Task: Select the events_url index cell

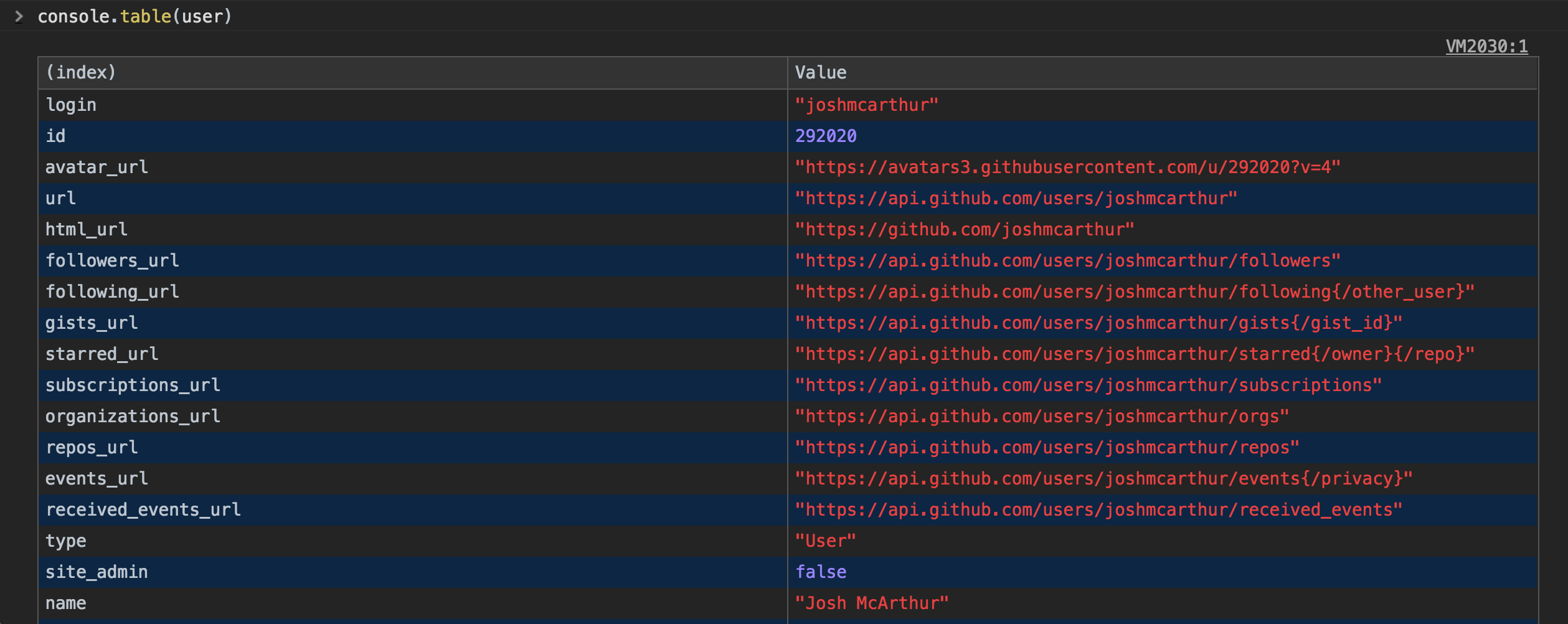Action: pos(413,479)
